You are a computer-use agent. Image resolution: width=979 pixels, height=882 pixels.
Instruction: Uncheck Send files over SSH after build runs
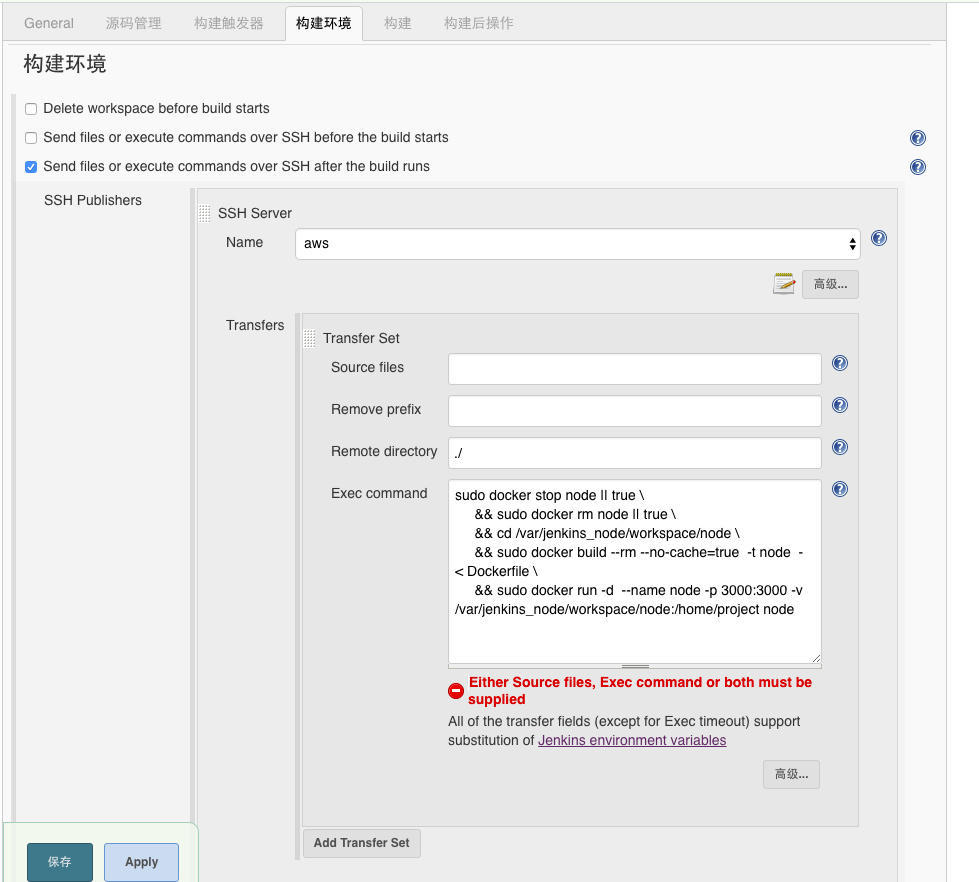click(31, 167)
